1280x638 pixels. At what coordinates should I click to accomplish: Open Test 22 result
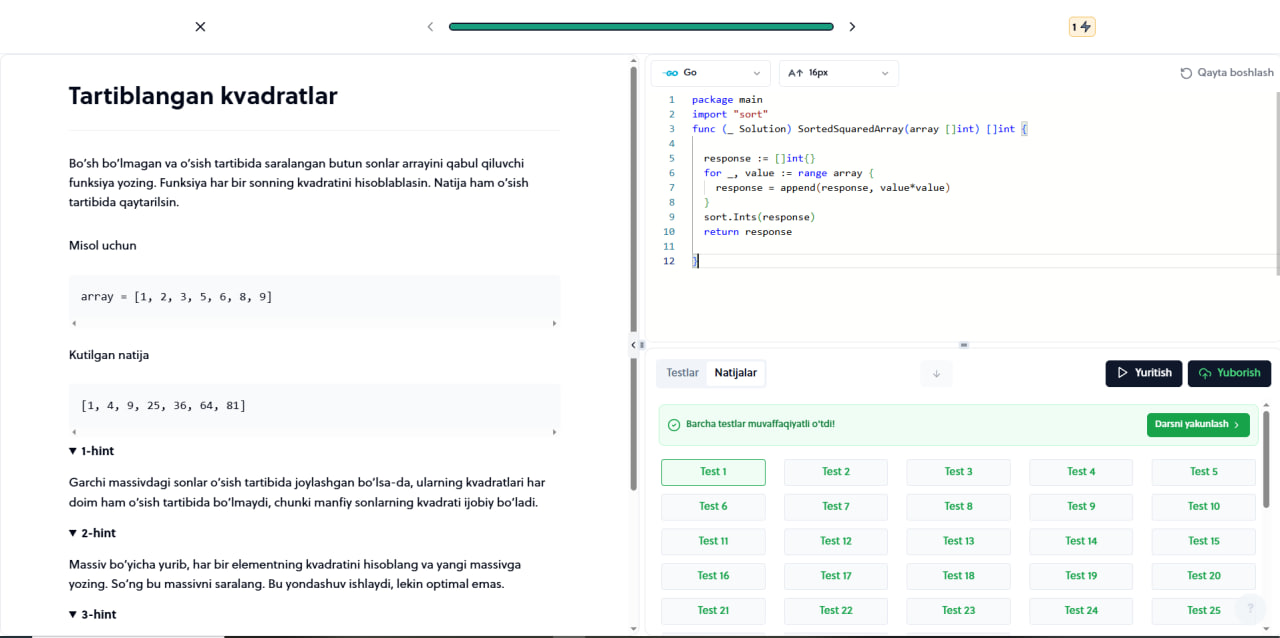[836, 611]
